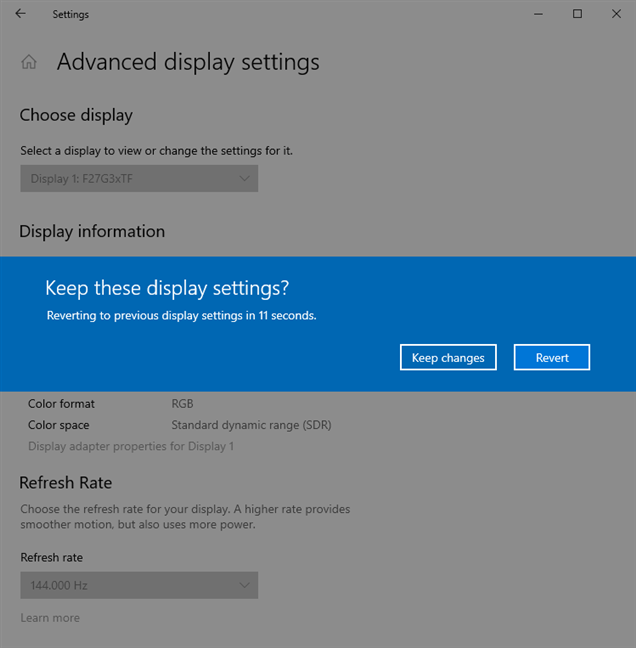The image size is (636, 648).
Task: Maximize the Settings window
Action: [577, 14]
